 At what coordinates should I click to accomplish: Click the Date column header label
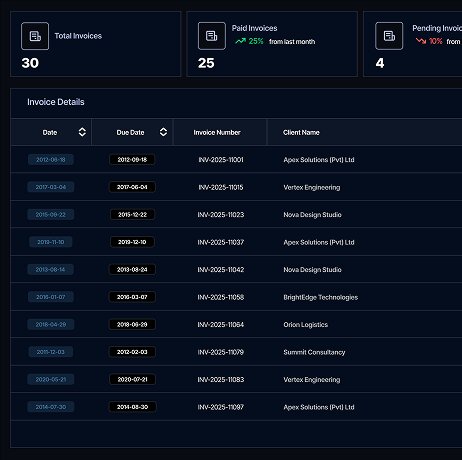50,132
